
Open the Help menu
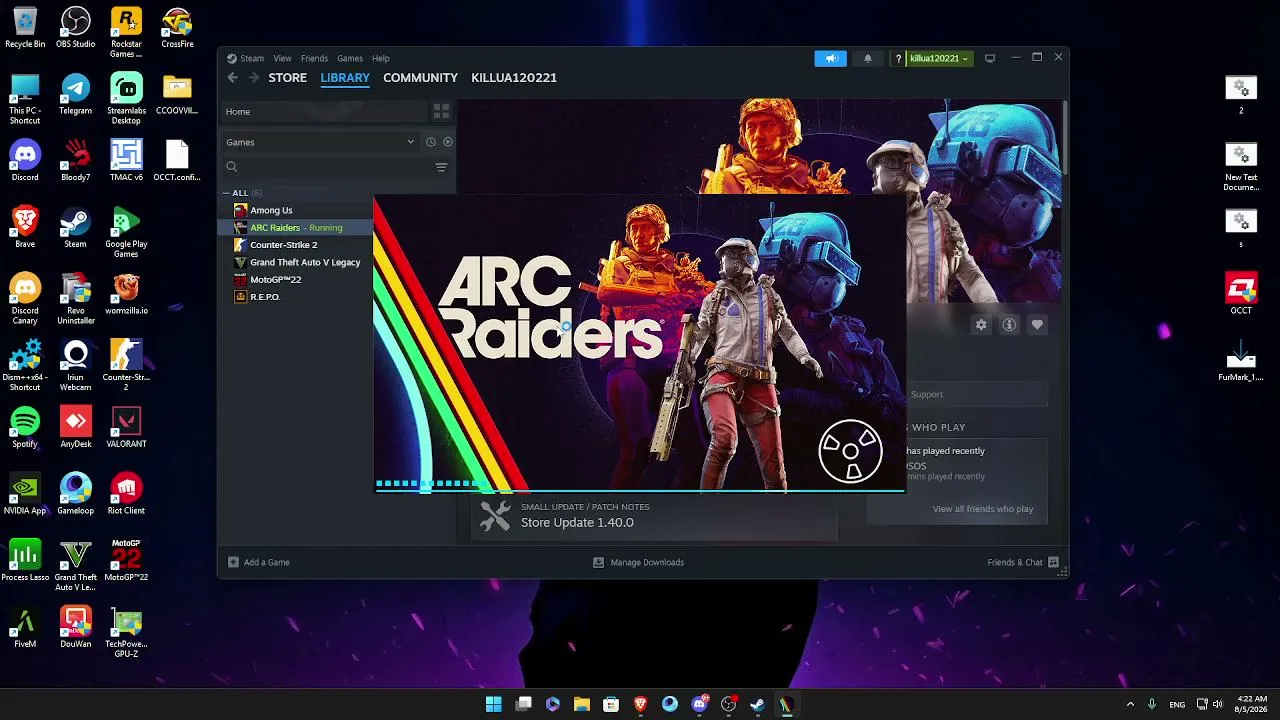click(381, 58)
